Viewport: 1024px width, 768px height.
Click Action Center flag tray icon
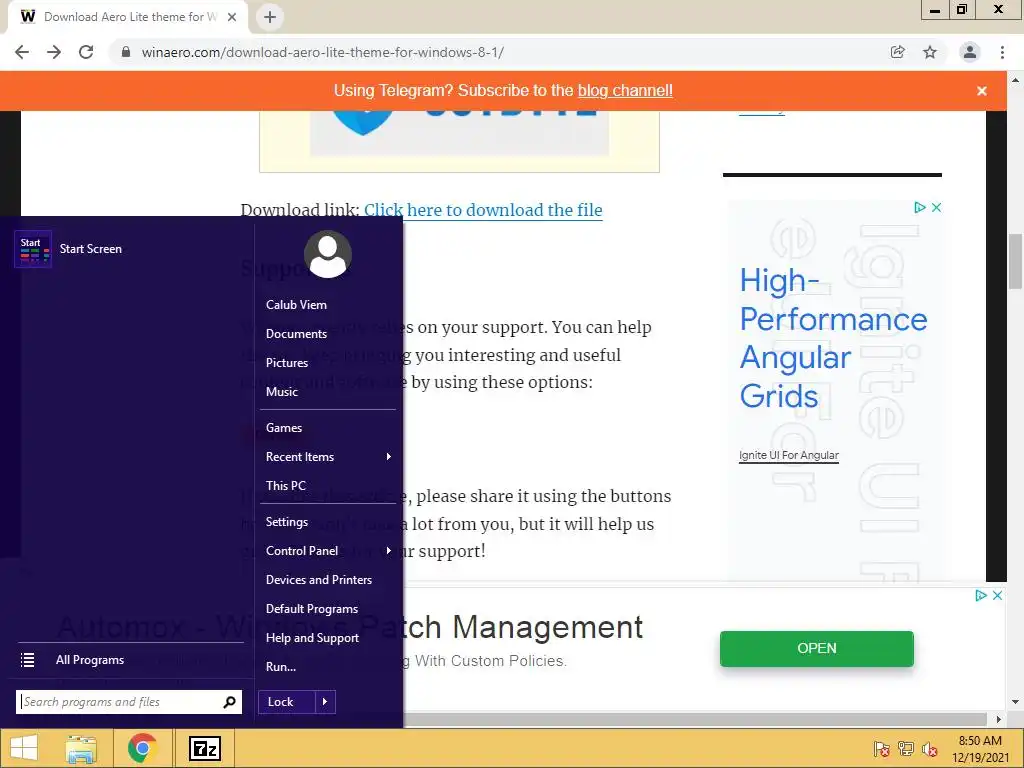[x=881, y=749]
